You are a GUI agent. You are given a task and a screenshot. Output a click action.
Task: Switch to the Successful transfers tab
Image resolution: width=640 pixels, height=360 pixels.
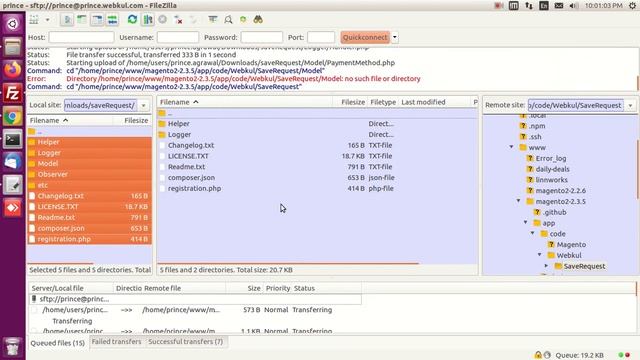point(185,342)
